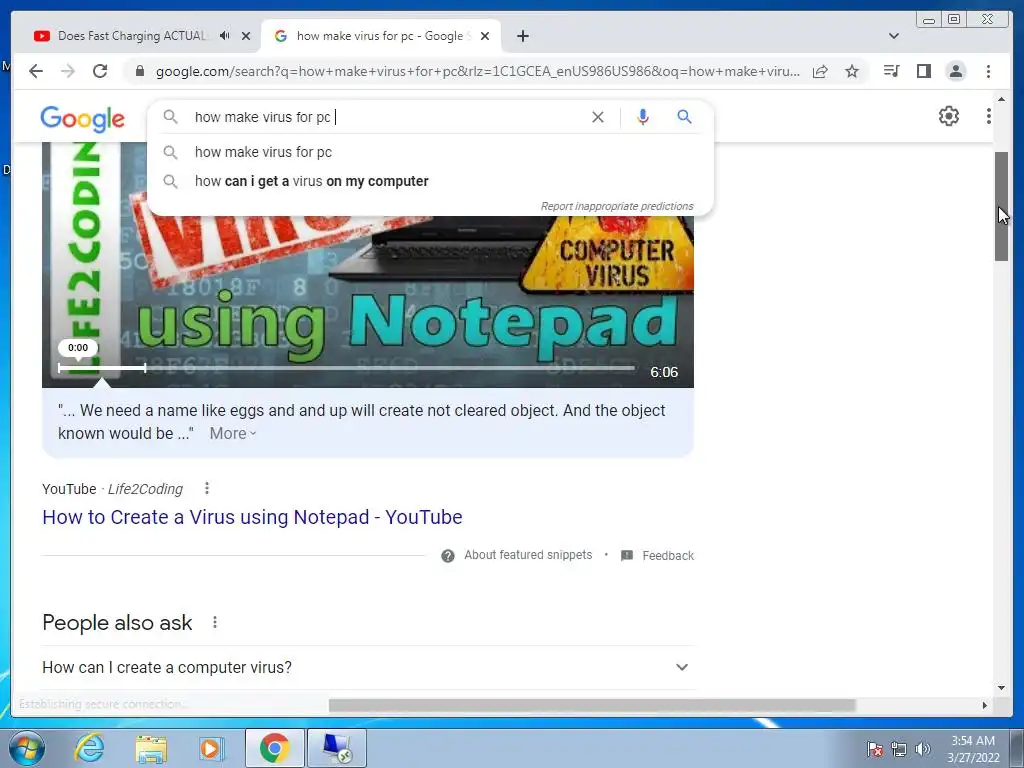Click the scroll up arrow
Screen dimensions: 1024x768
click(1001, 99)
